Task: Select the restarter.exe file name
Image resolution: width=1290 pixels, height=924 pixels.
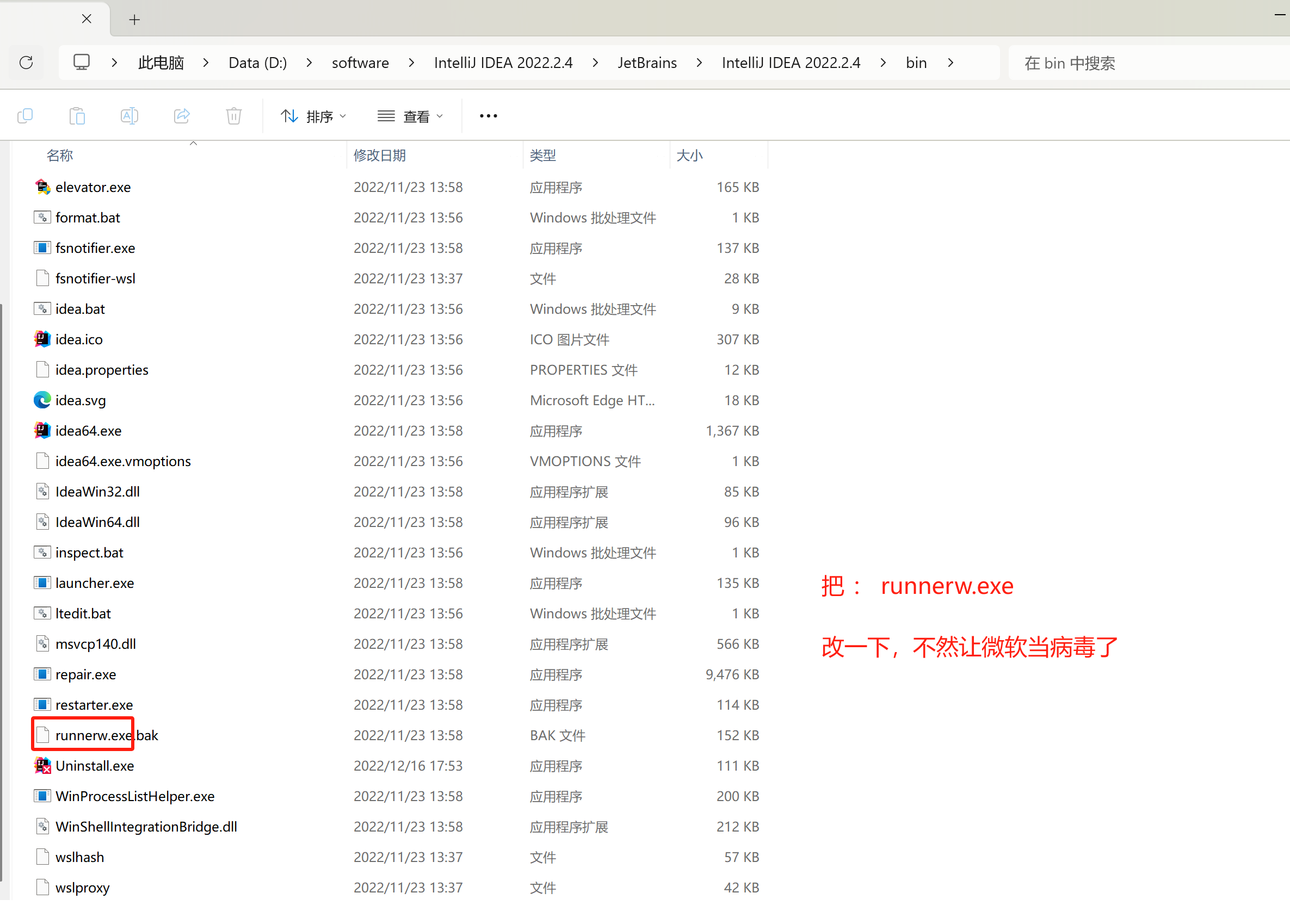Action: pyautogui.click(x=95, y=704)
